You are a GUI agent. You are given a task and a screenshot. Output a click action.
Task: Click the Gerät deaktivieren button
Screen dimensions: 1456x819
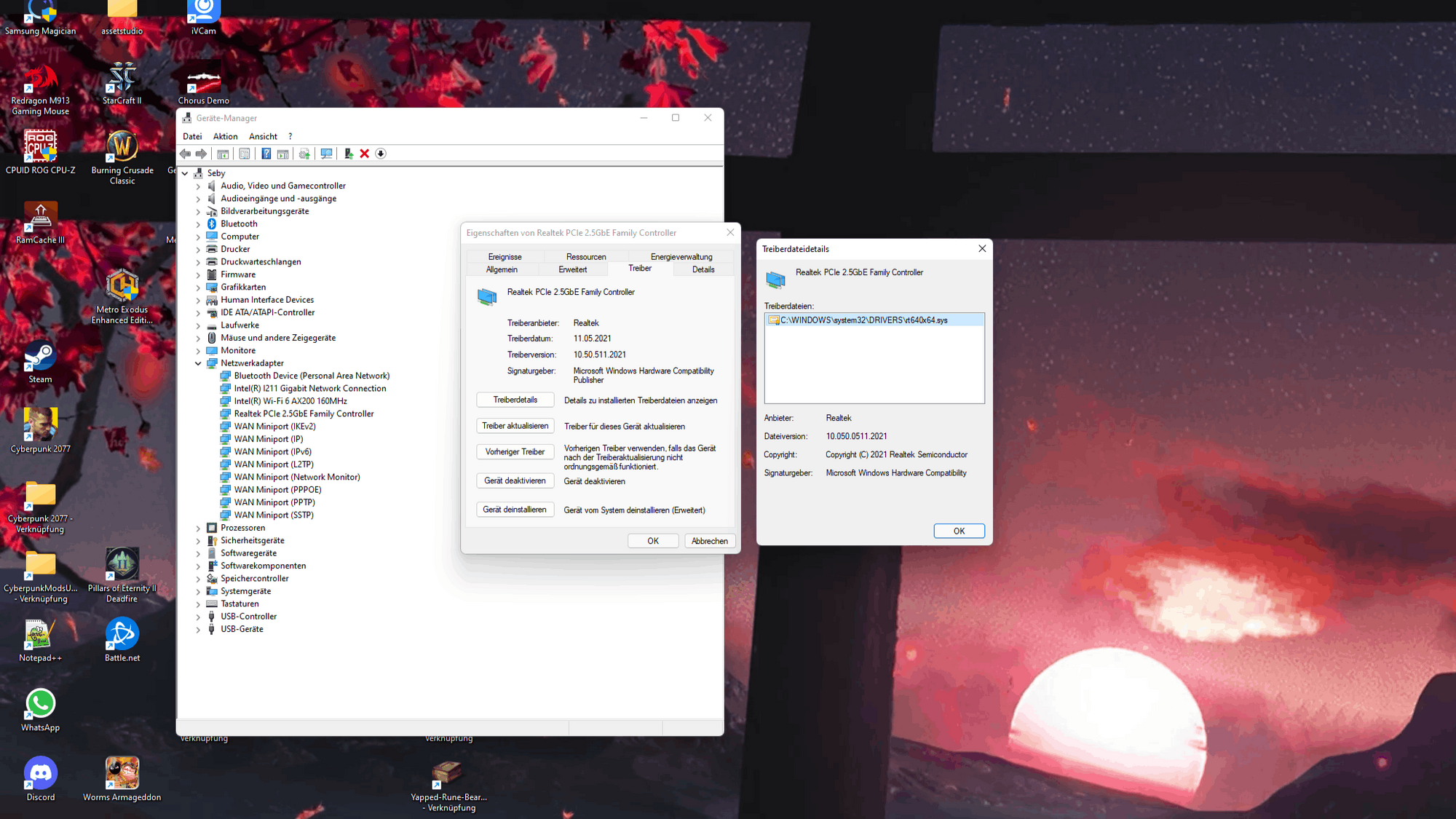tap(515, 480)
